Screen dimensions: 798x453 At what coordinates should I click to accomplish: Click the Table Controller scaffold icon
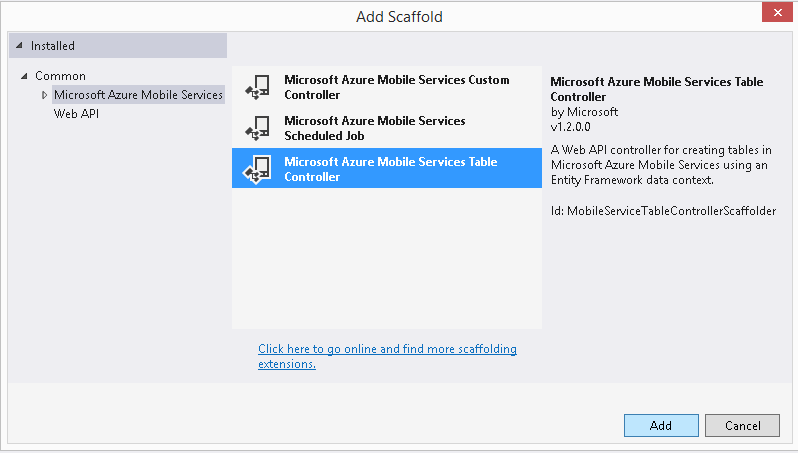258,169
